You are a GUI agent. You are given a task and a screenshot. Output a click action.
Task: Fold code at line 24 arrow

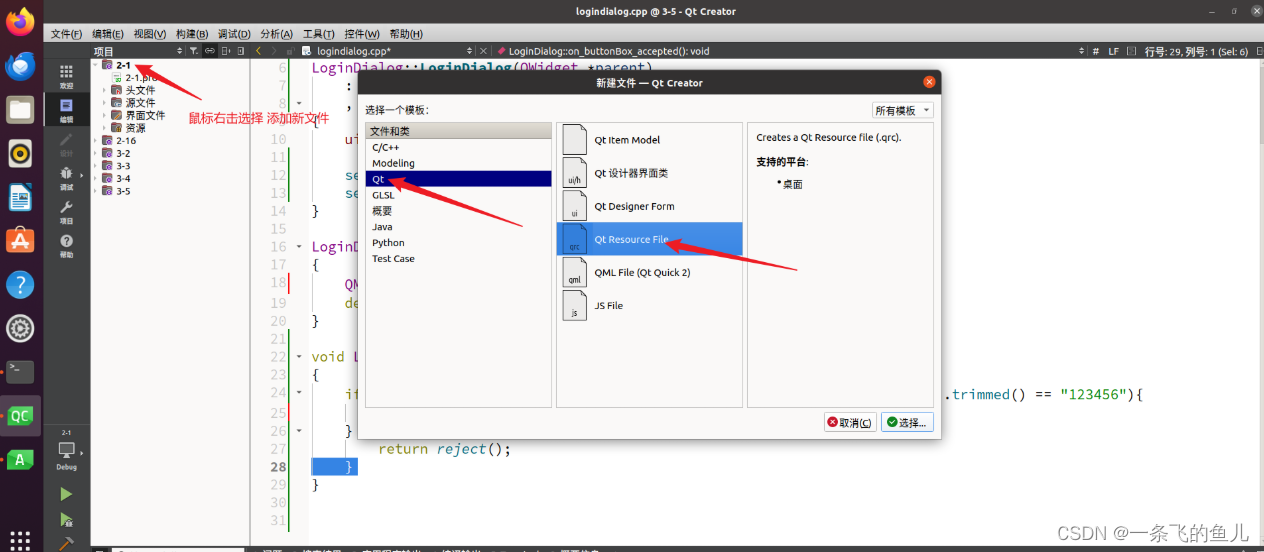[x=298, y=394]
